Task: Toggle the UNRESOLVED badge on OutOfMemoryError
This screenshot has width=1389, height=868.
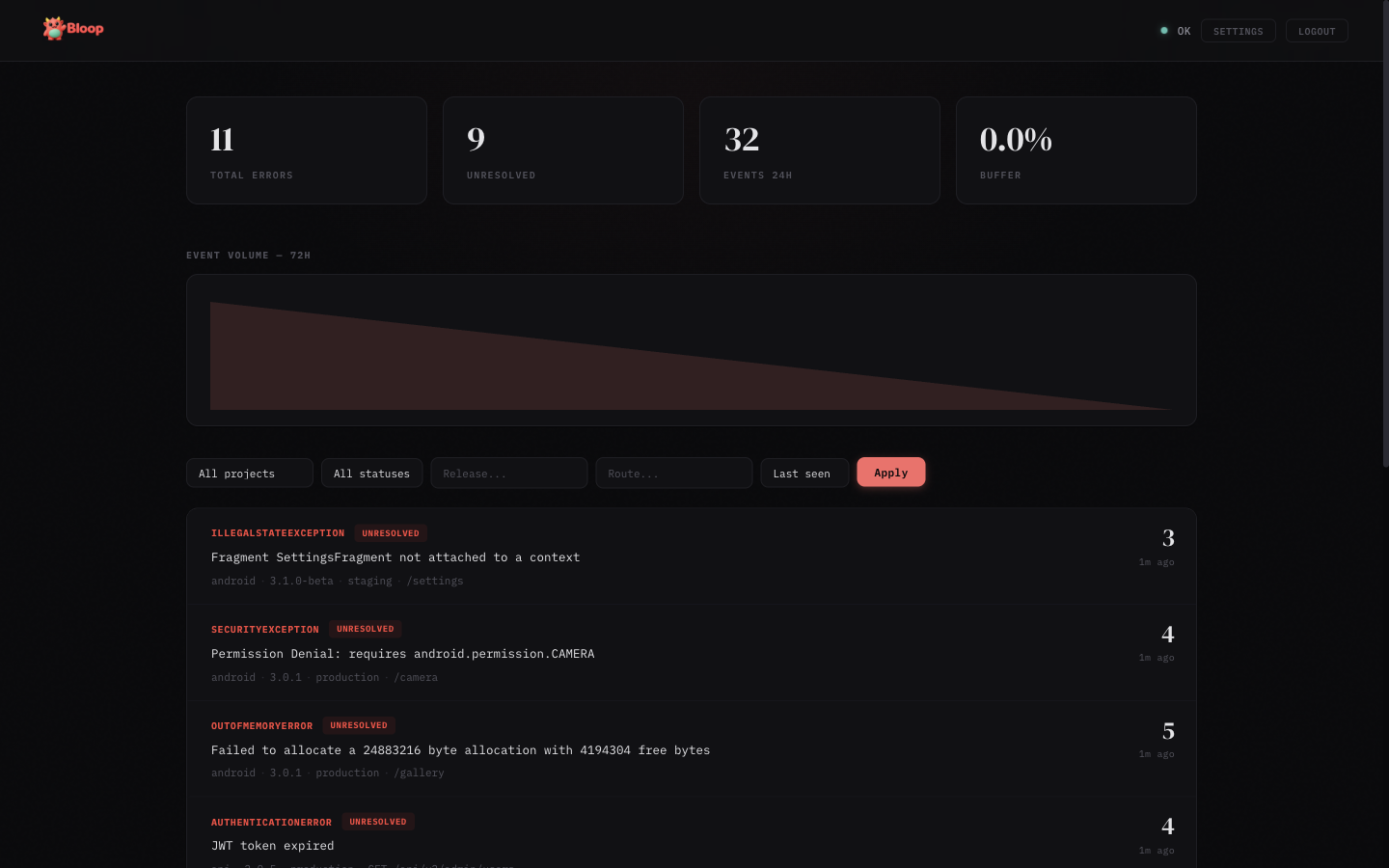Action: tap(358, 724)
